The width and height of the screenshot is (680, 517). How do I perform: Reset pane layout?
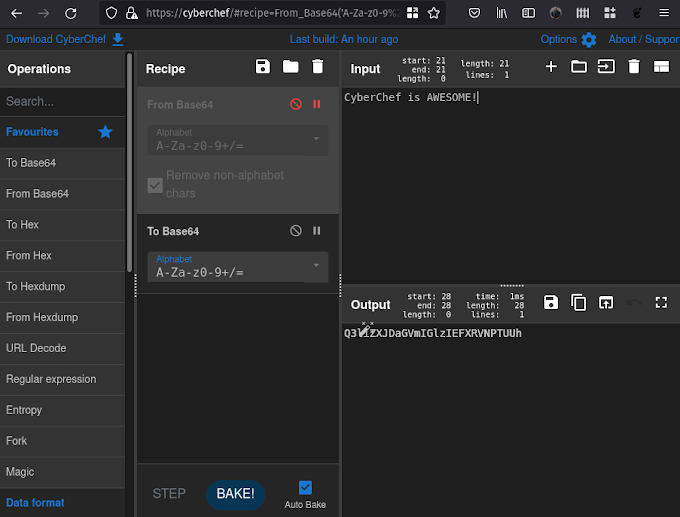[661, 67]
